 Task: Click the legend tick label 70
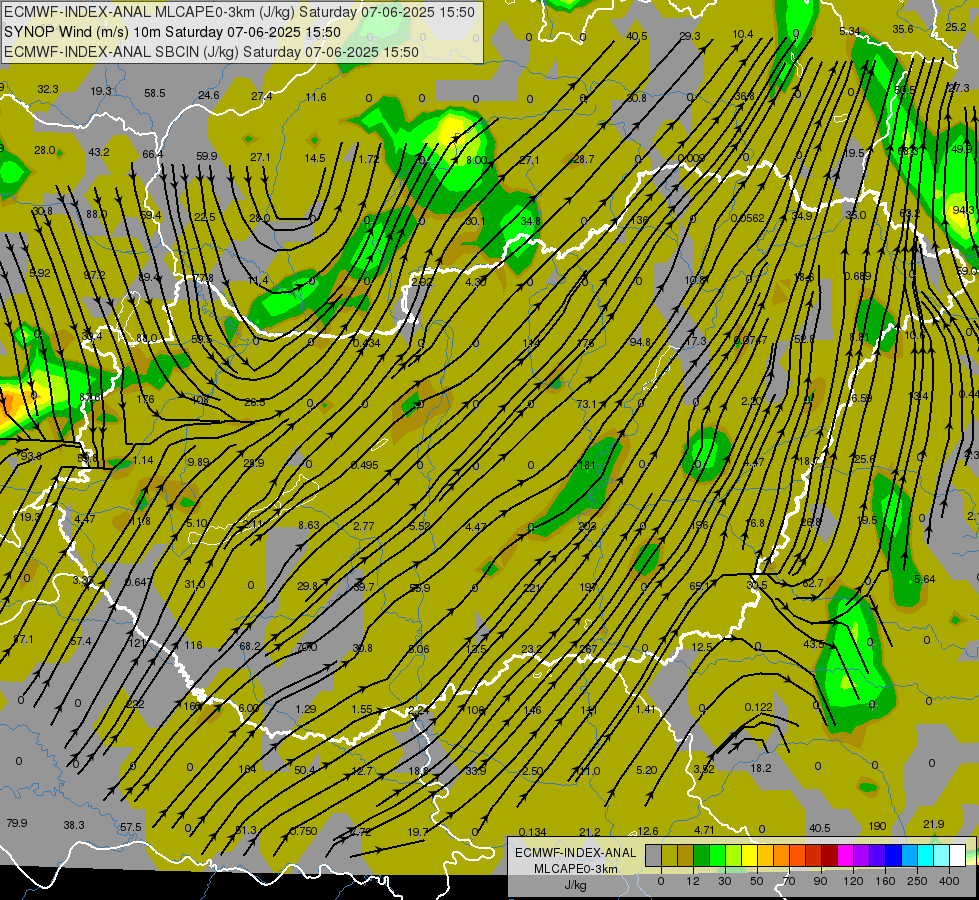789,881
